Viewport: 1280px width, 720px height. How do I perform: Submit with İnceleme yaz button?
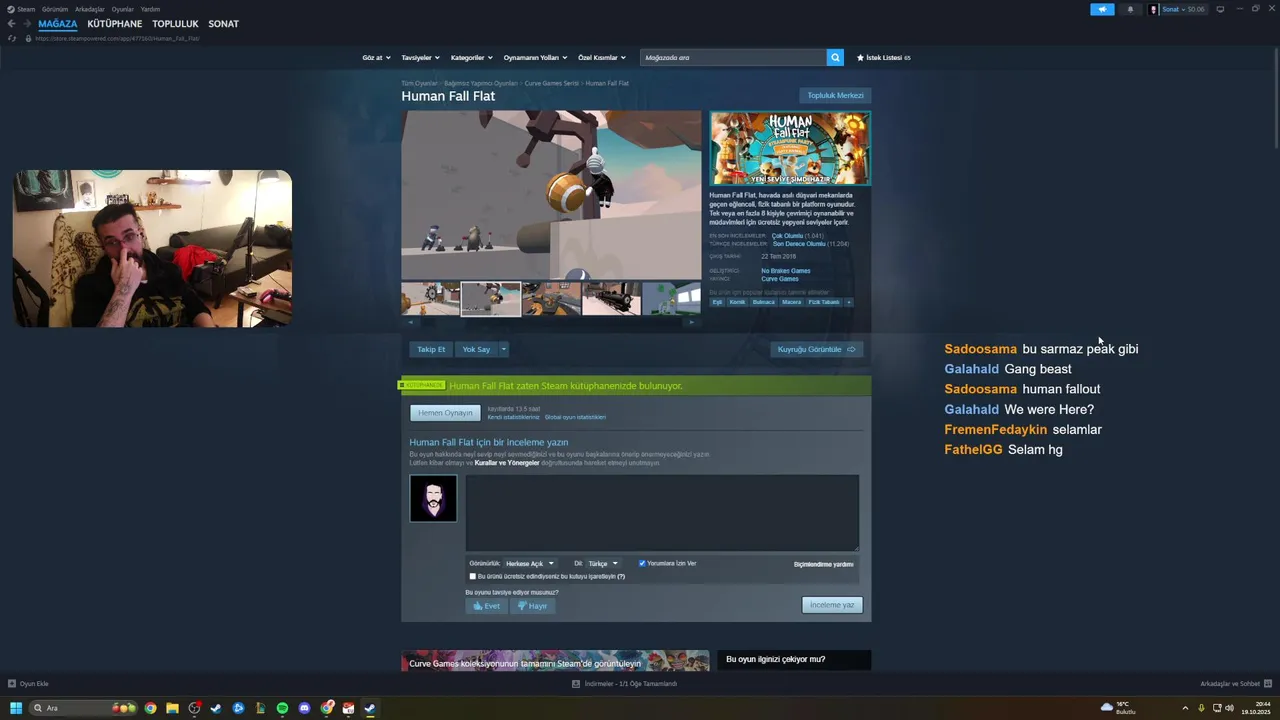[832, 605]
